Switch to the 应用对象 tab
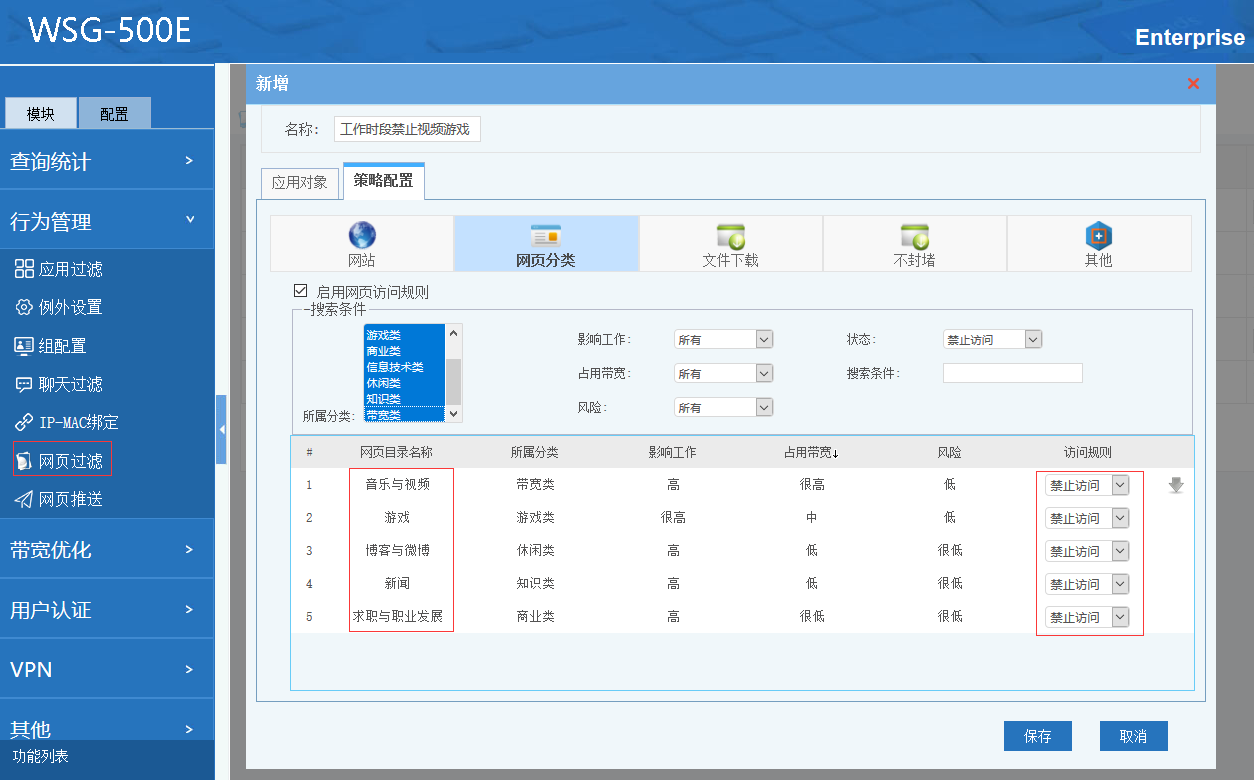The width and height of the screenshot is (1254, 780). click(x=300, y=183)
